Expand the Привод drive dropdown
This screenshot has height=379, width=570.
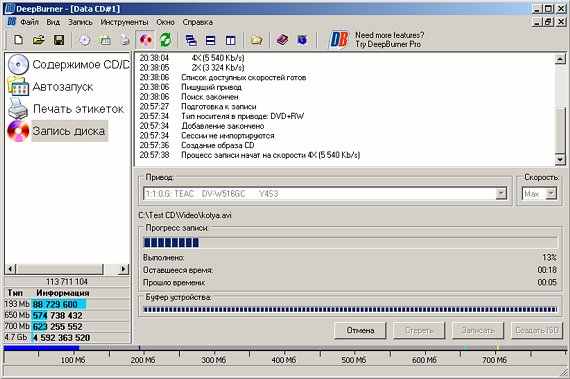pos(501,194)
